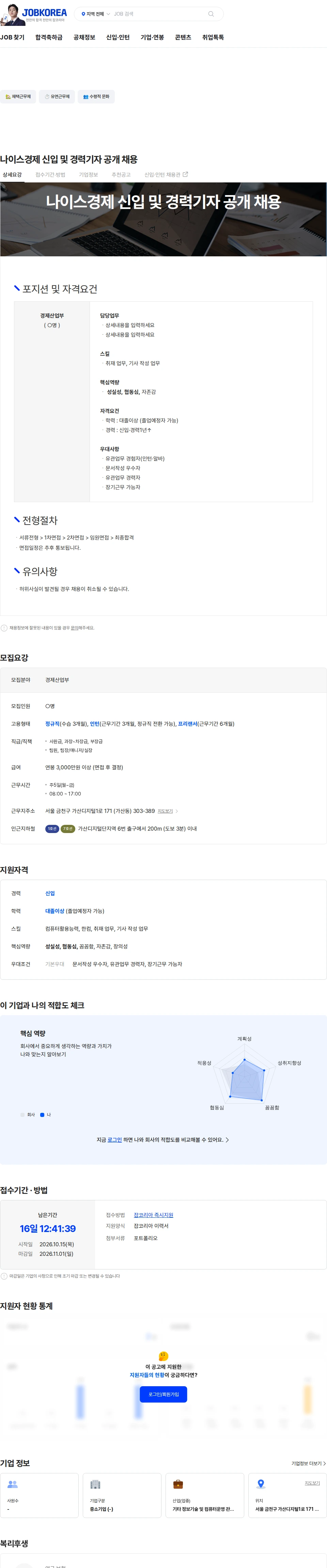Select the 기업정보 tab

[88, 175]
